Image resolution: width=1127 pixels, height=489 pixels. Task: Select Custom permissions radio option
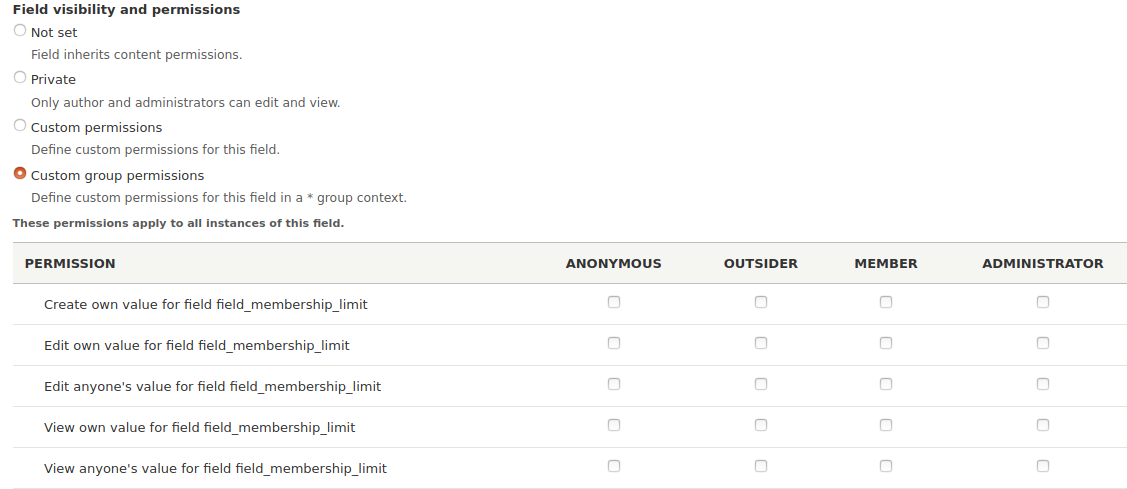(20, 126)
